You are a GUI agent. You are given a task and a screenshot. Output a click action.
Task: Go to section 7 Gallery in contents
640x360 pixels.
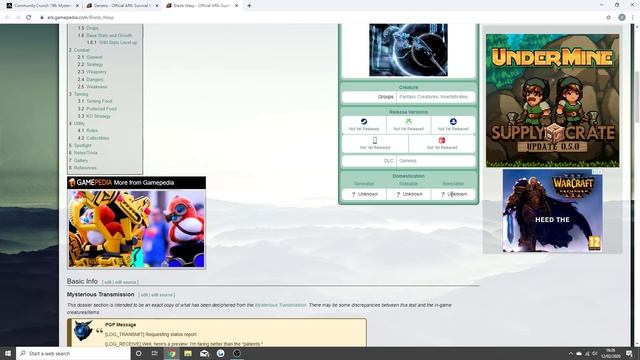click(78, 161)
